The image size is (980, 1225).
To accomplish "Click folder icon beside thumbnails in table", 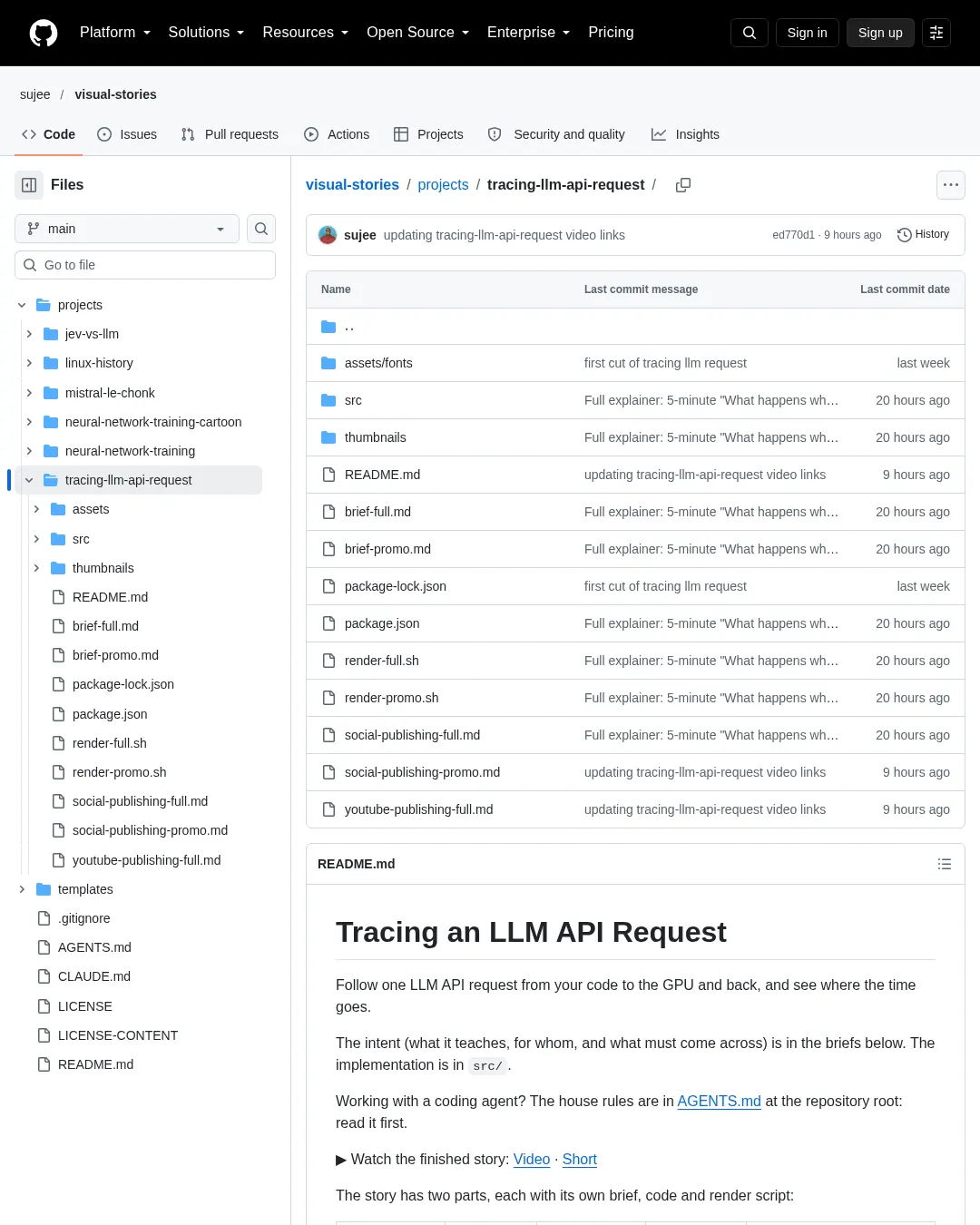I will [328, 437].
